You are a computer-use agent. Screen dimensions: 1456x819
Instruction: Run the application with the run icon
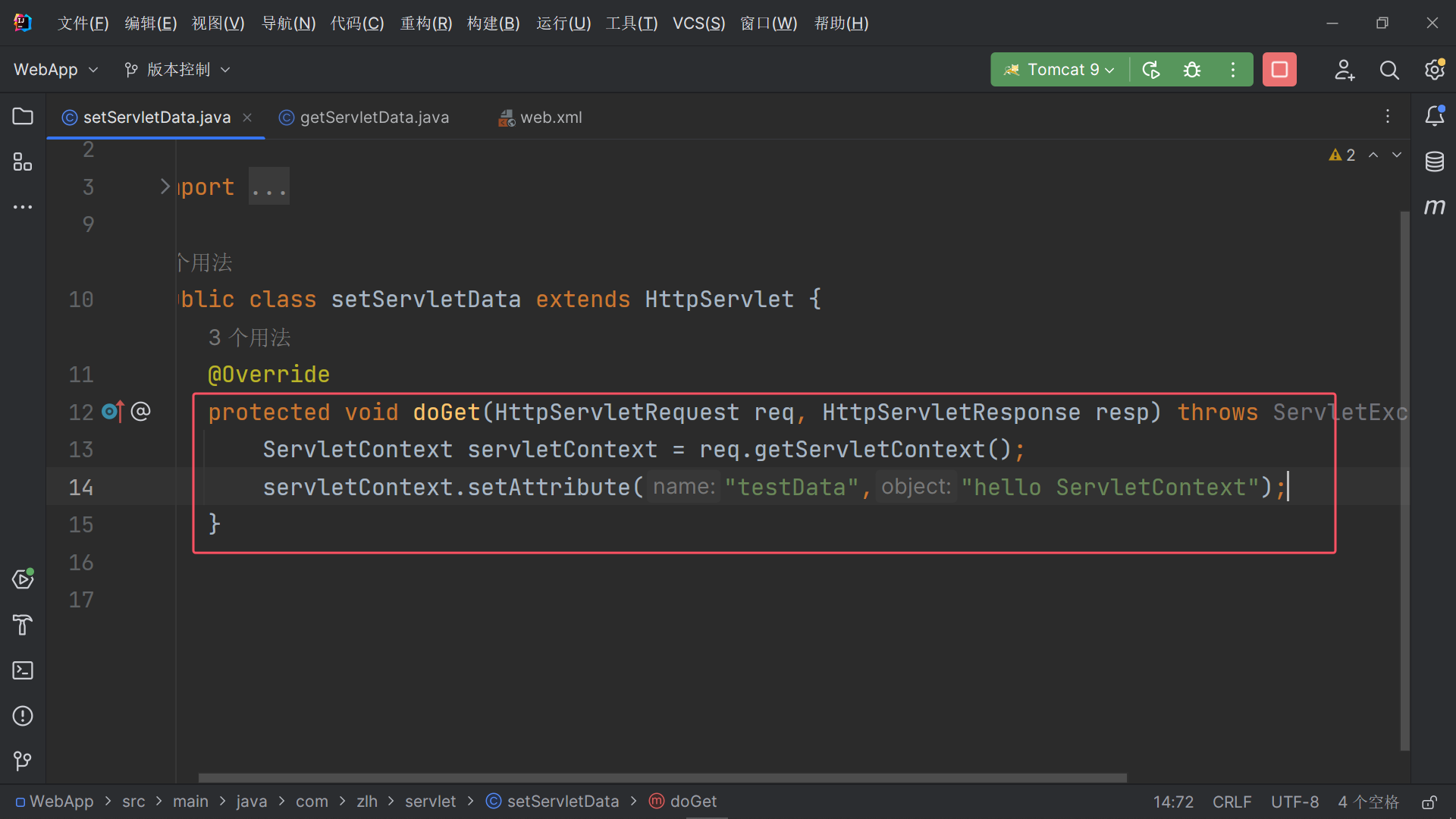(1150, 69)
